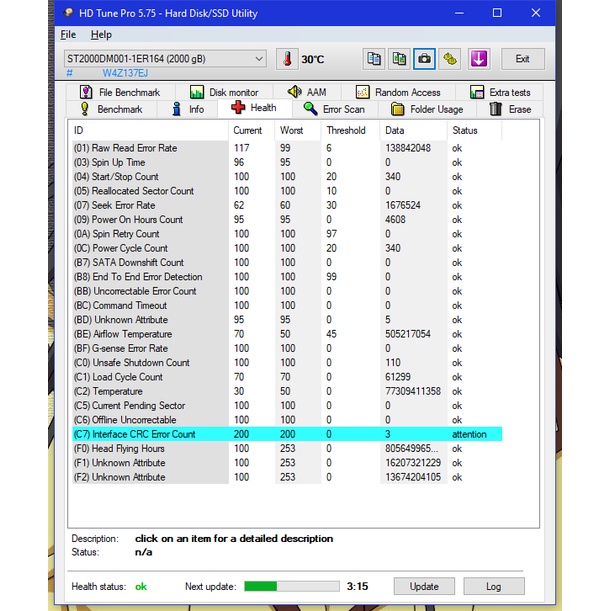The width and height of the screenshot is (611, 611).
Task: Open the File menu
Action: coord(68,34)
